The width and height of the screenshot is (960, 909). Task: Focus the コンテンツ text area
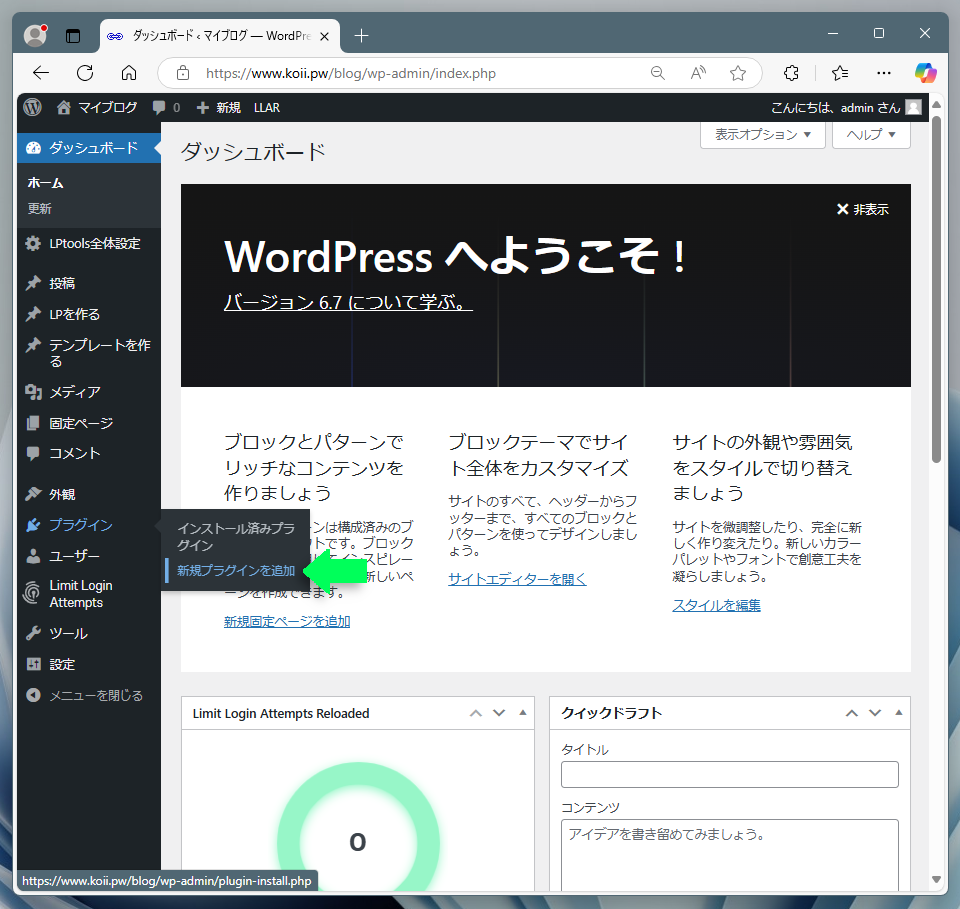point(729,855)
